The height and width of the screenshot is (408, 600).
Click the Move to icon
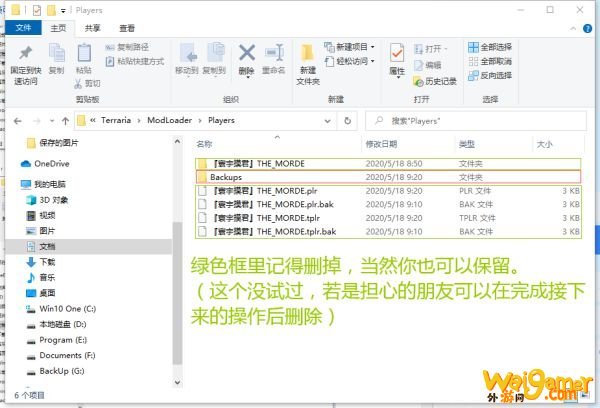(188, 52)
